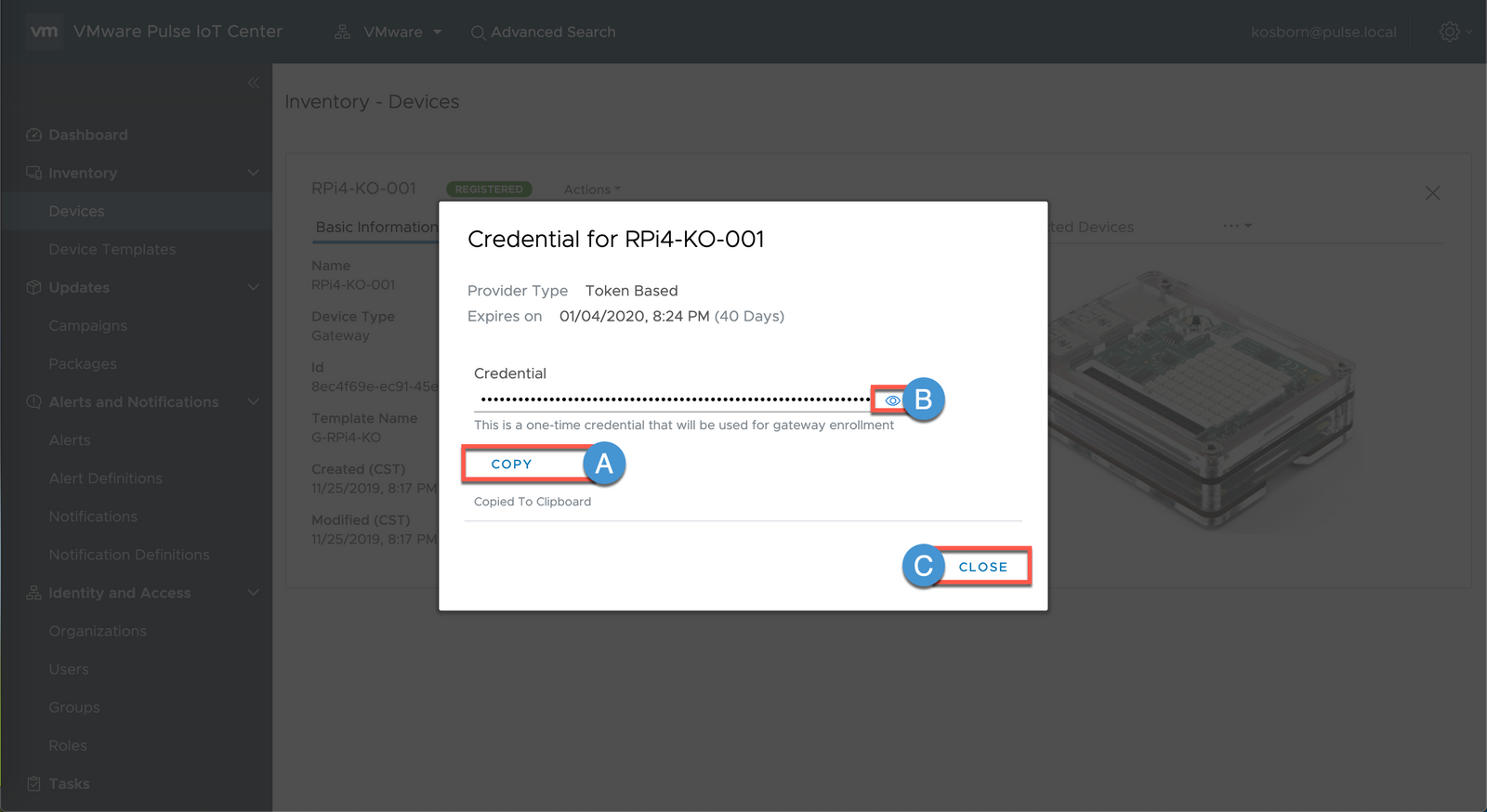Screen dimensions: 1487x812
Task: Open Users in the sidebar
Action: [69, 669]
